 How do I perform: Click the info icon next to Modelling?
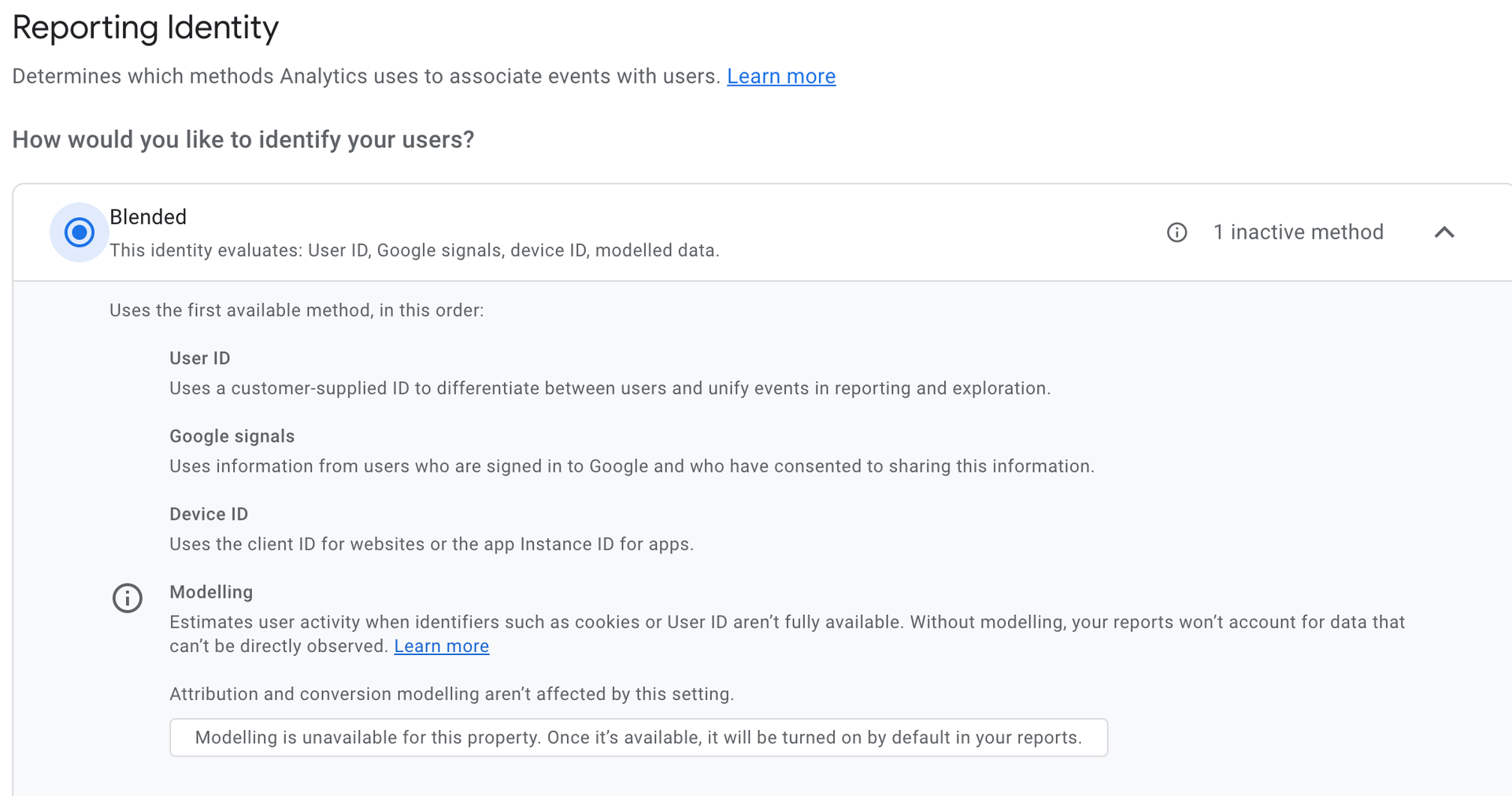[127, 598]
